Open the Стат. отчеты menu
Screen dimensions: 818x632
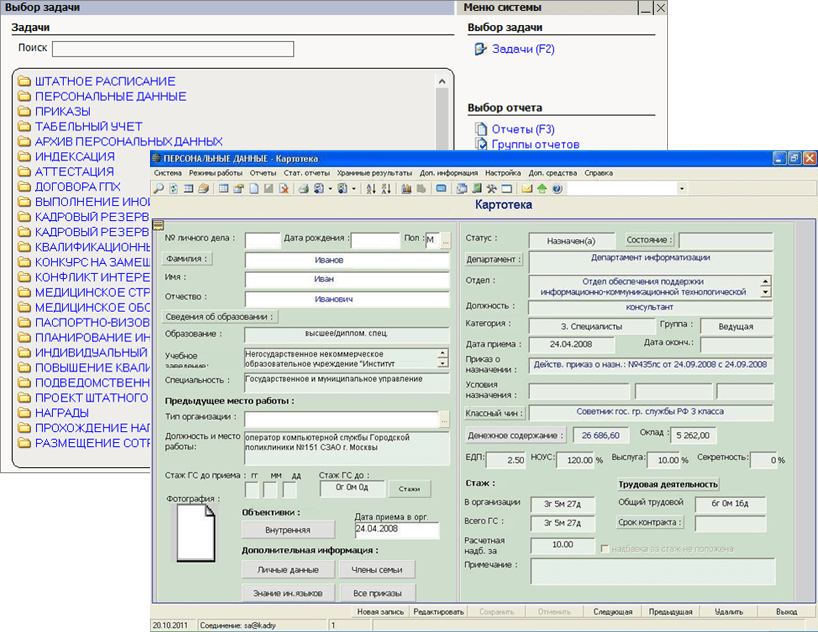(307, 173)
